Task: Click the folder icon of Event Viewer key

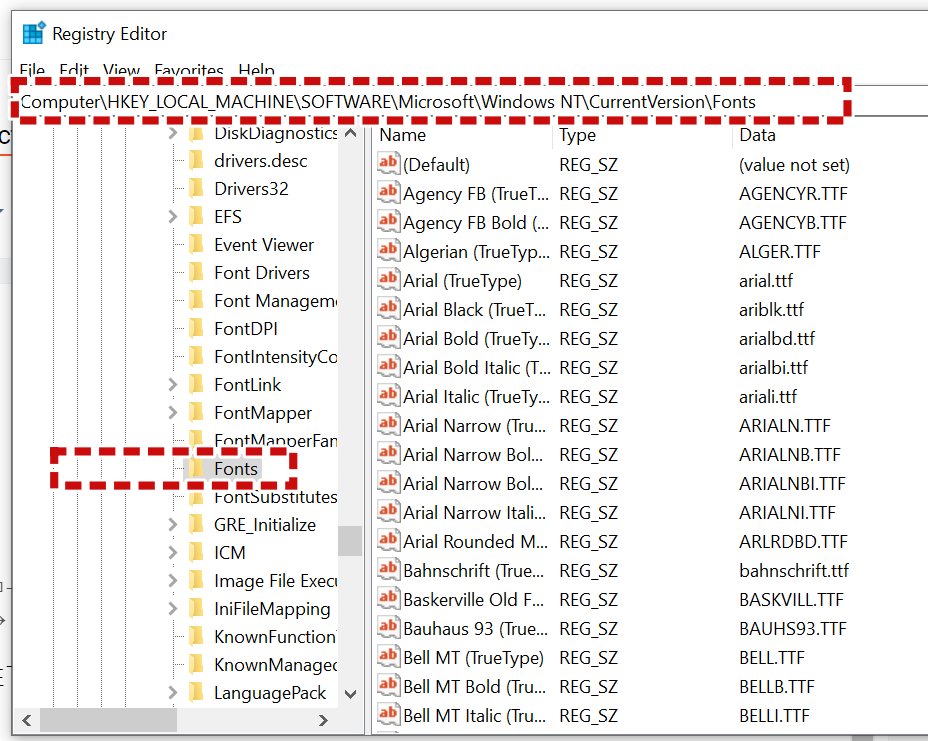Action: pos(196,244)
